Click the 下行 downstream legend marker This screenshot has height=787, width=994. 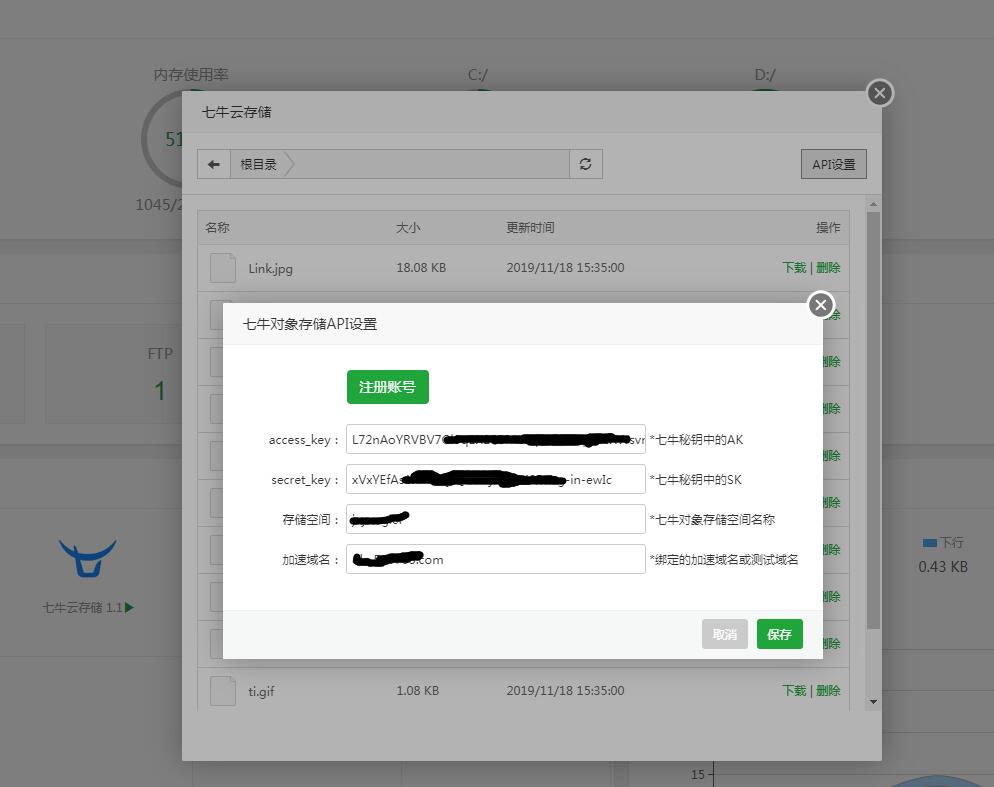(930, 543)
